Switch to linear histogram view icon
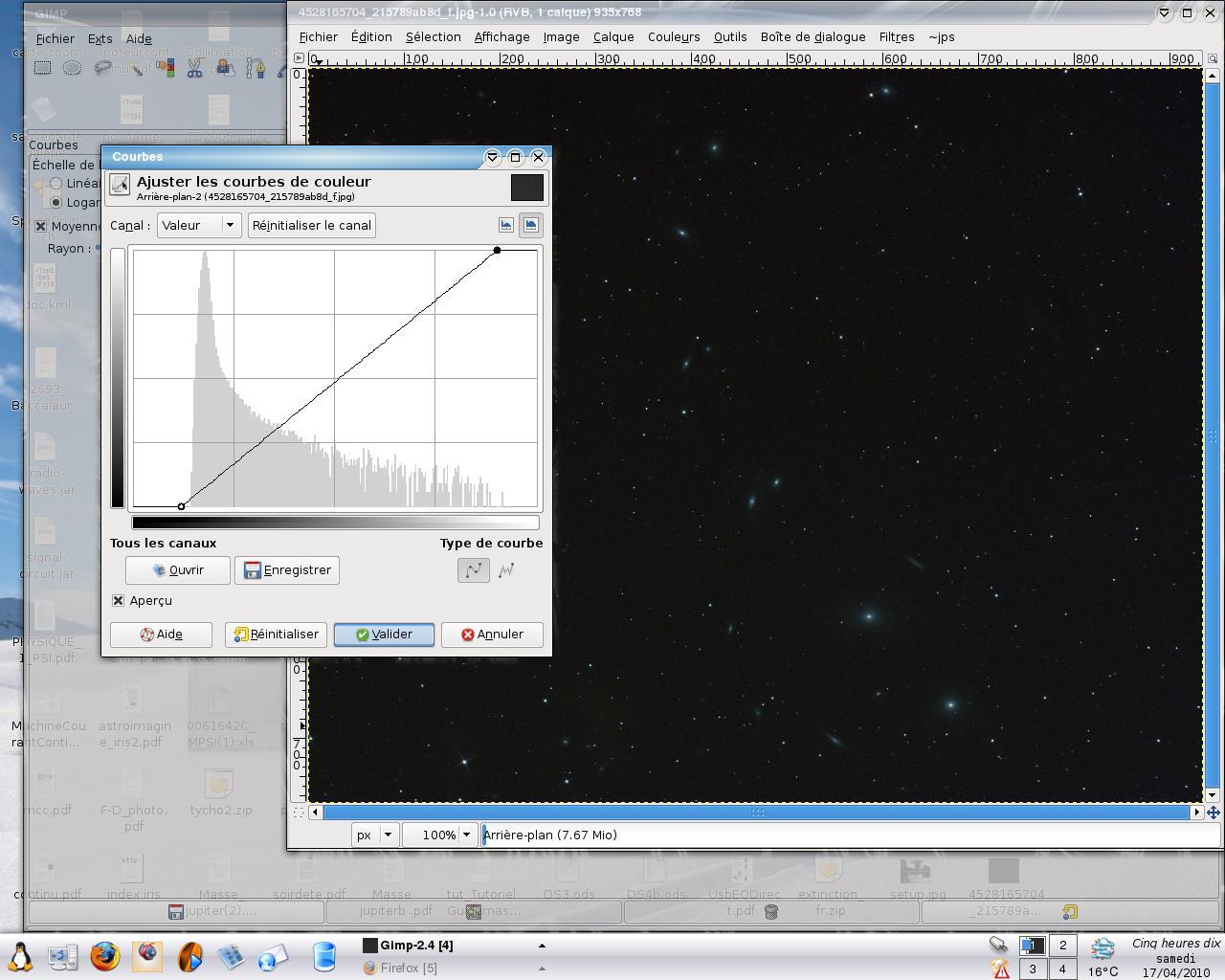1225x980 pixels. (x=506, y=225)
